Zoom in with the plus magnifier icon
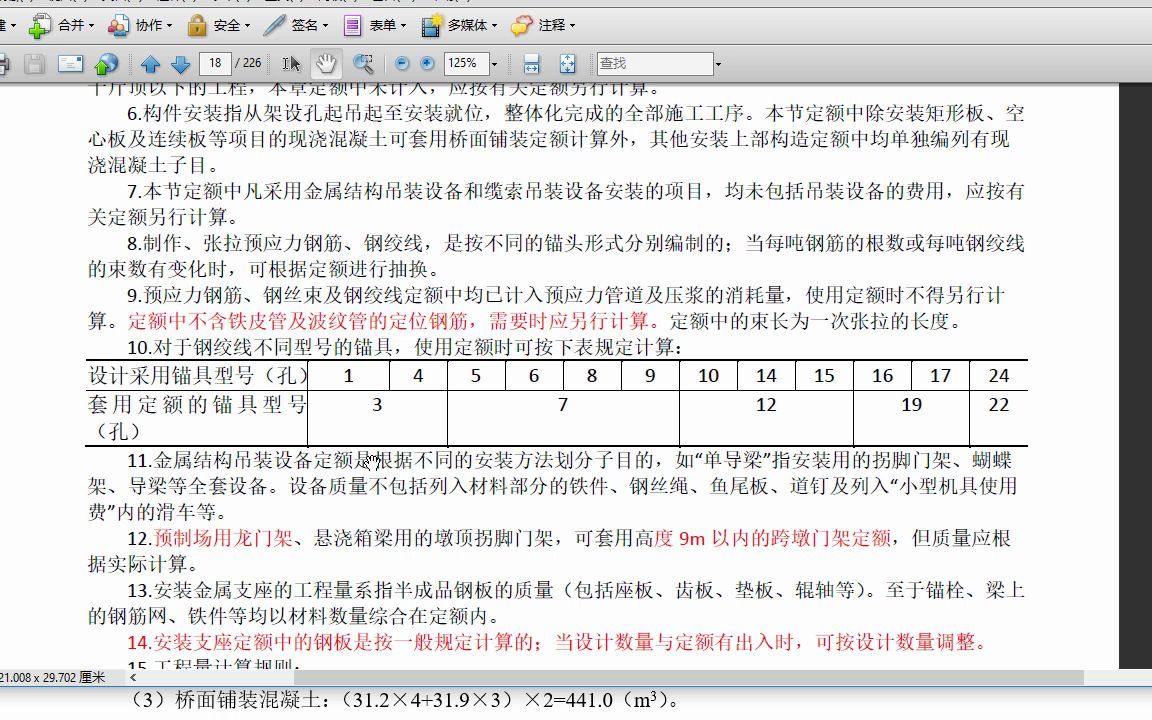 426,63
